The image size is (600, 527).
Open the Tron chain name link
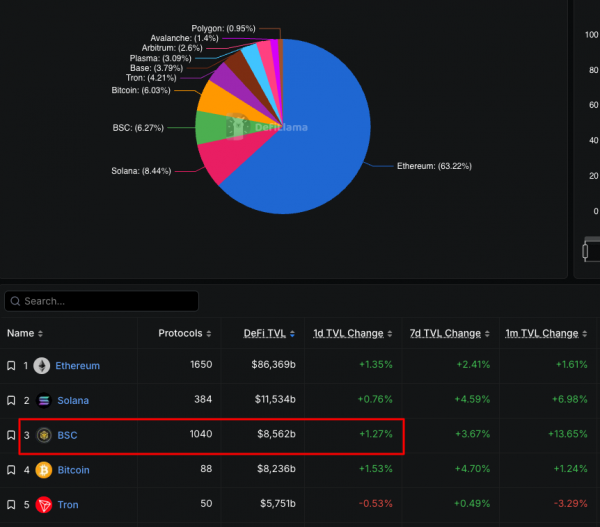coord(67,505)
